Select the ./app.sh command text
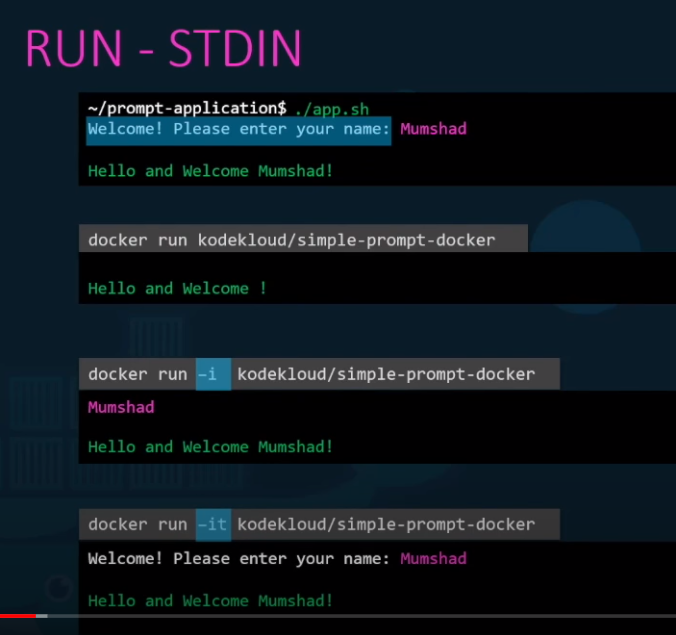676x635 pixels. (x=332, y=109)
